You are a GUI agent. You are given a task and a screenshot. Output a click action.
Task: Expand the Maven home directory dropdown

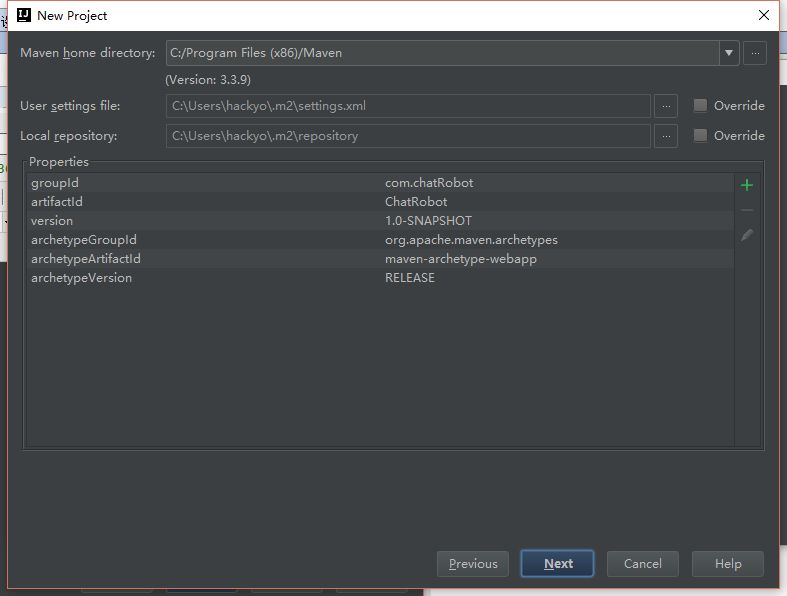729,53
